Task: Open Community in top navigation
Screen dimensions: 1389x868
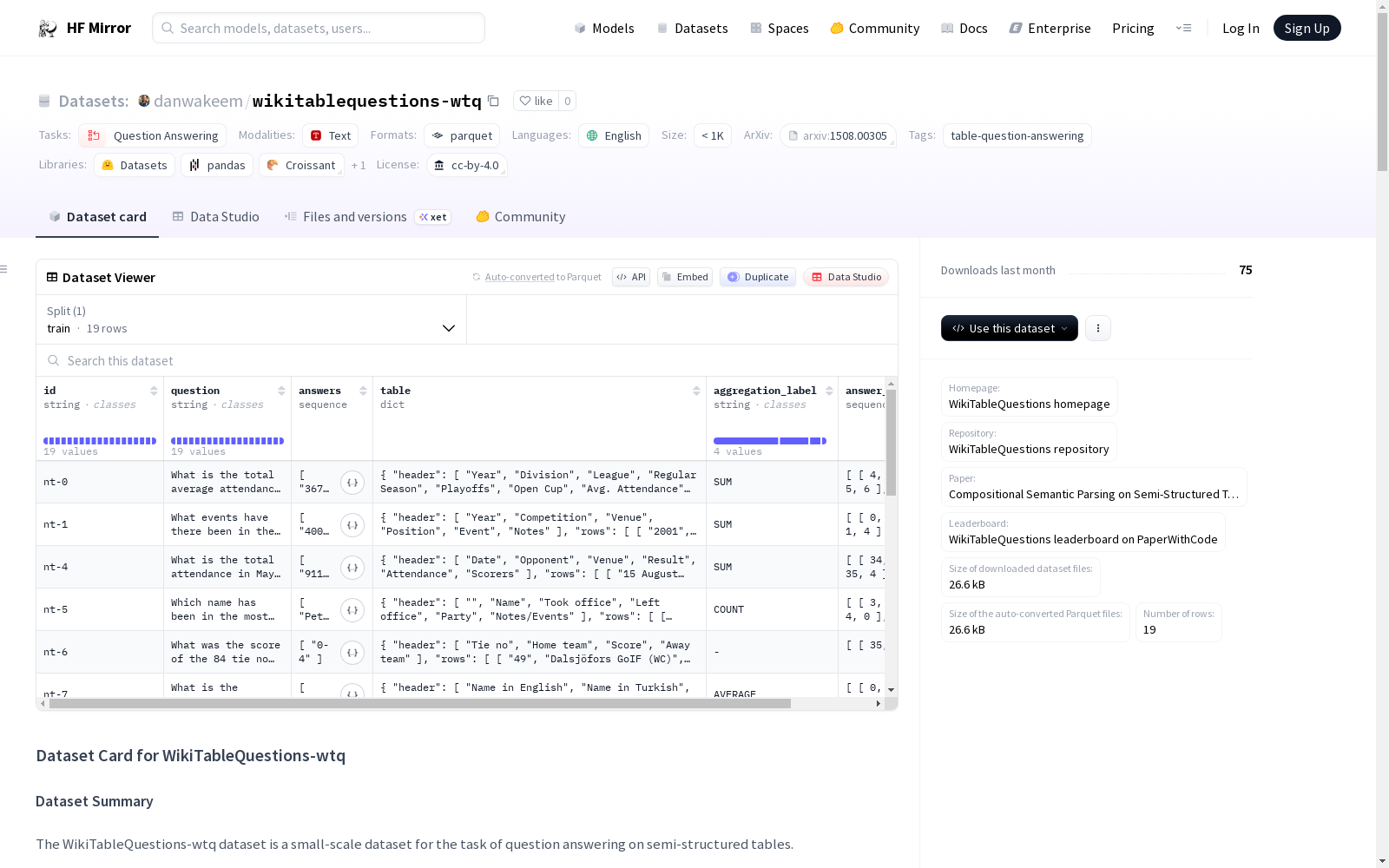Action: (x=875, y=28)
